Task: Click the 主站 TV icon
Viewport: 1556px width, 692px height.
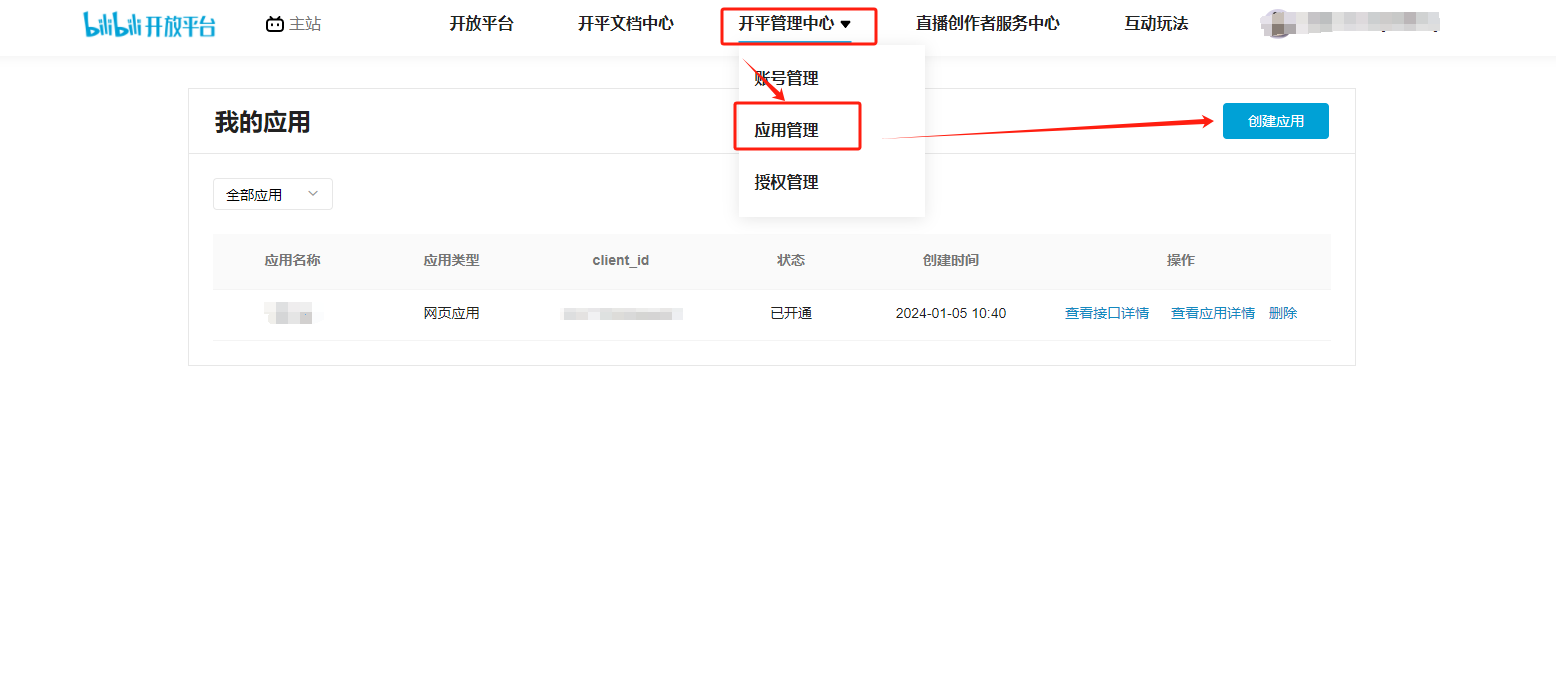Action: [x=275, y=24]
